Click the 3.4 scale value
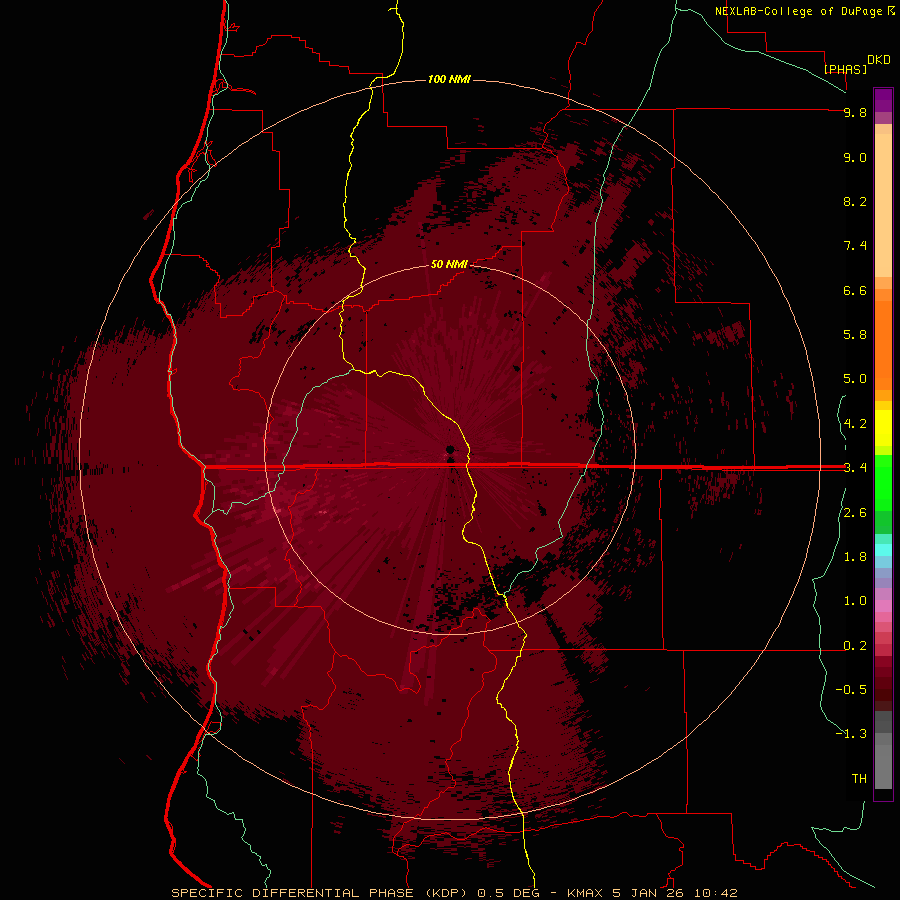The width and height of the screenshot is (900, 900). [x=855, y=468]
